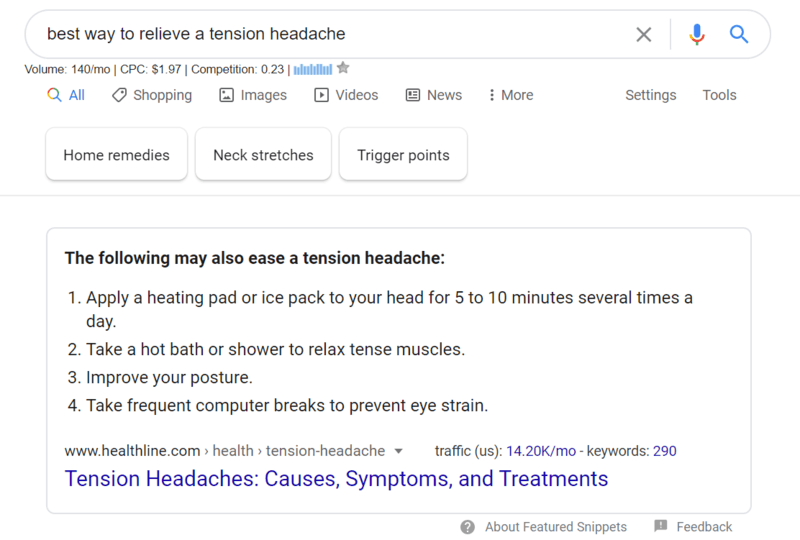Focus the search box with tension headache query
Viewport: 800px width, 540px height.
coord(332,34)
